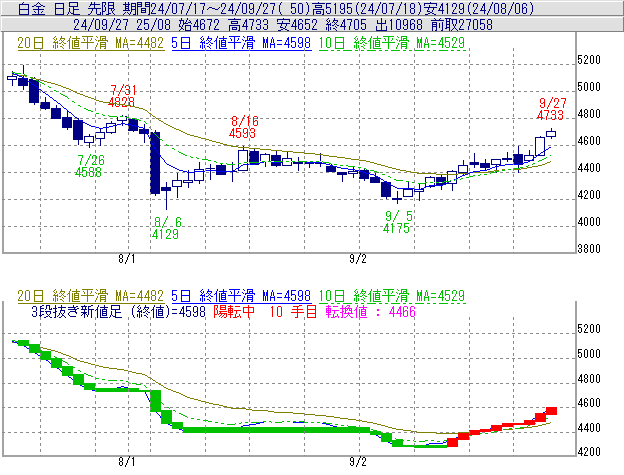This screenshot has width=624, height=475.
Task: Click the 8/16 4593 high label
Action: pyautogui.click(x=244, y=127)
